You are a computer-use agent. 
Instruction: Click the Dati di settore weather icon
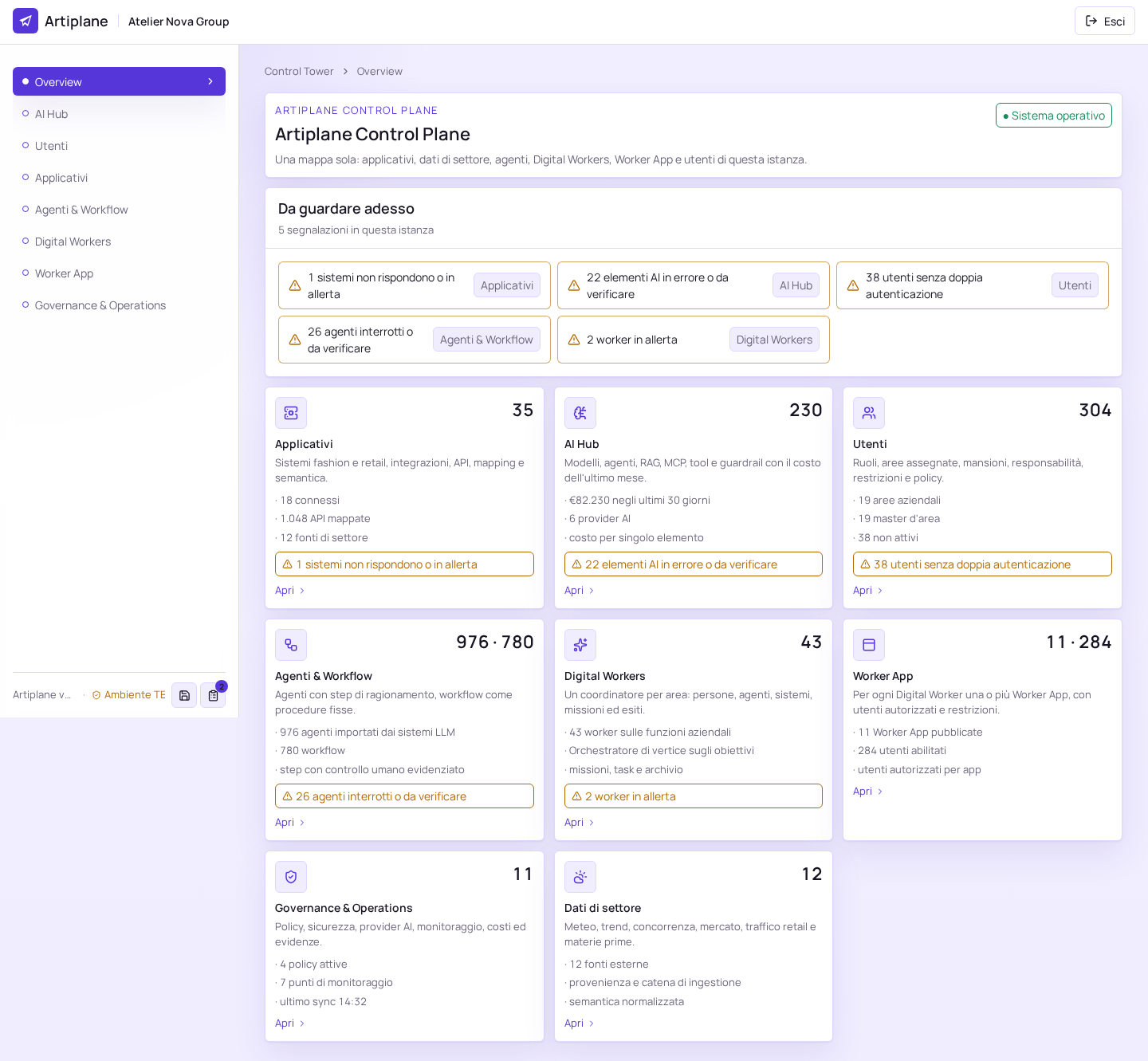pyautogui.click(x=580, y=877)
